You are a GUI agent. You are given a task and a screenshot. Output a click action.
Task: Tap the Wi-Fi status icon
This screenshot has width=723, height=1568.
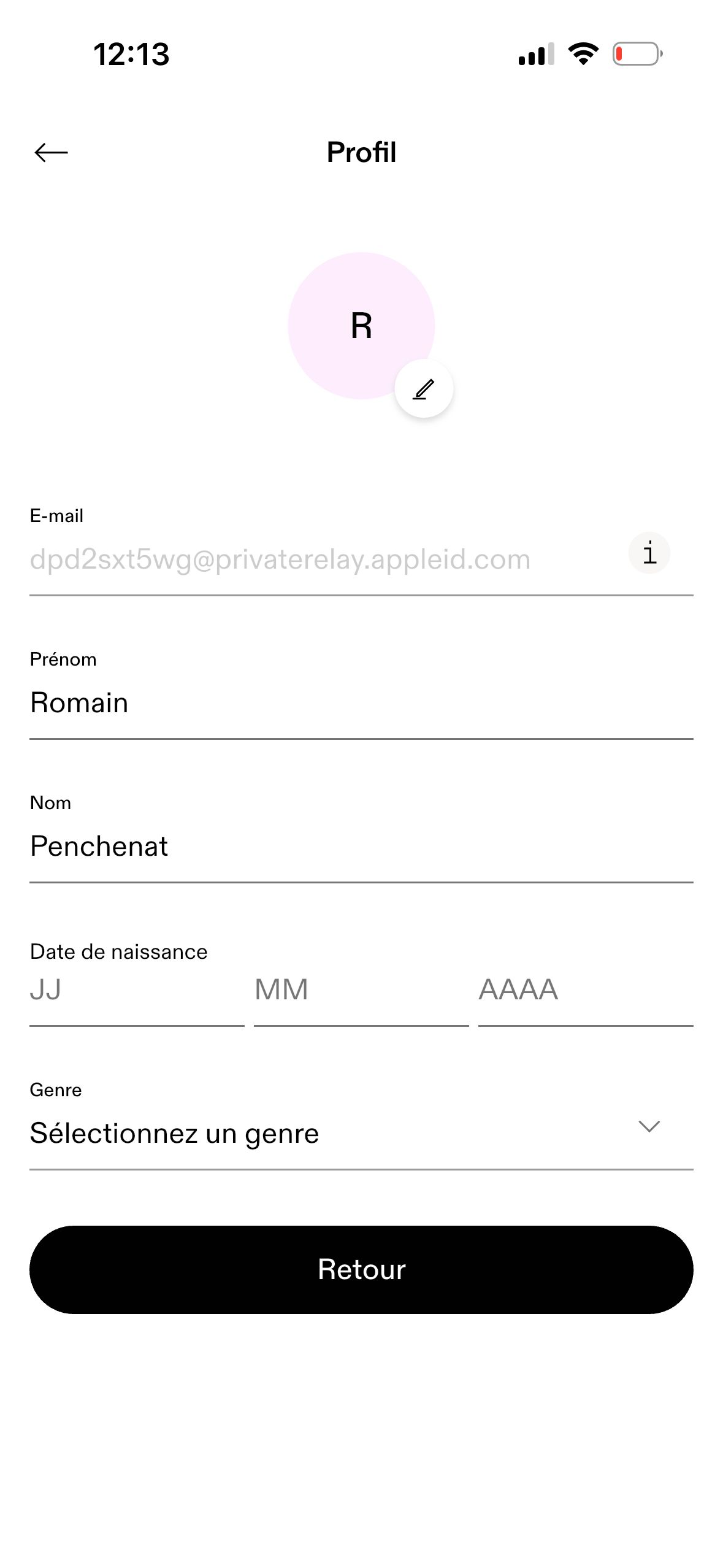coord(583,54)
